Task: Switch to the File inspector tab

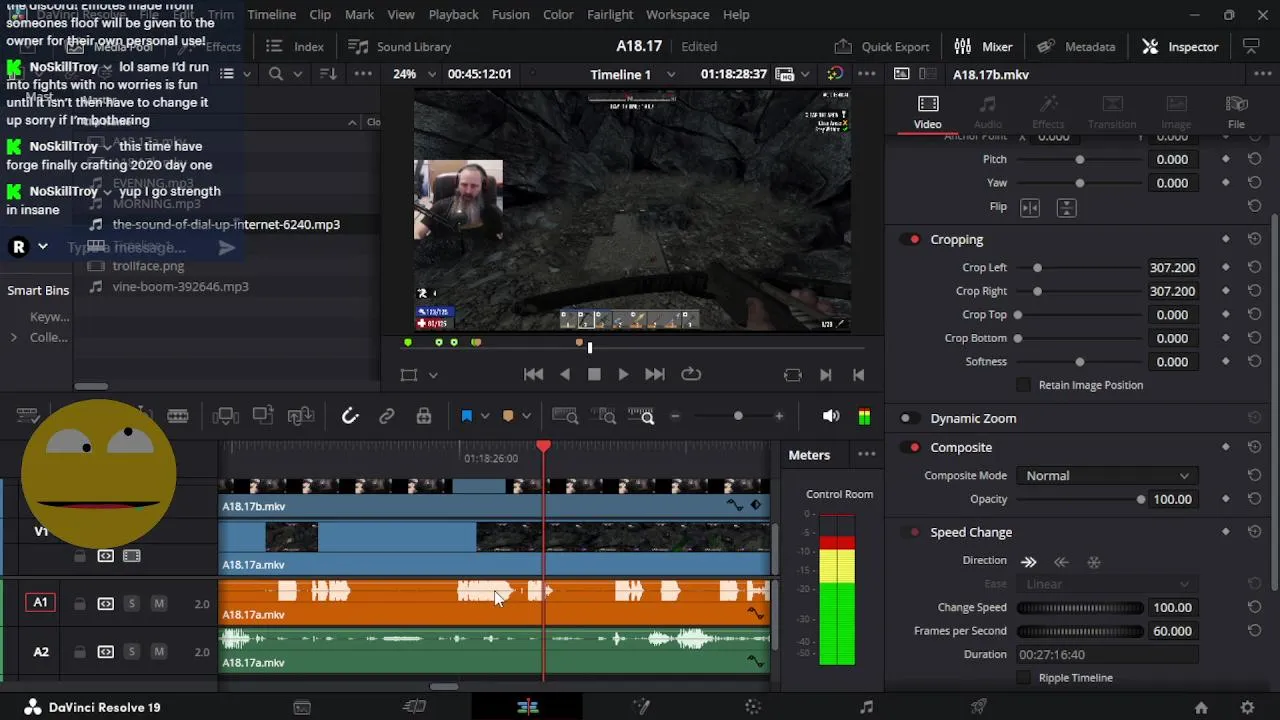Action: click(1236, 112)
